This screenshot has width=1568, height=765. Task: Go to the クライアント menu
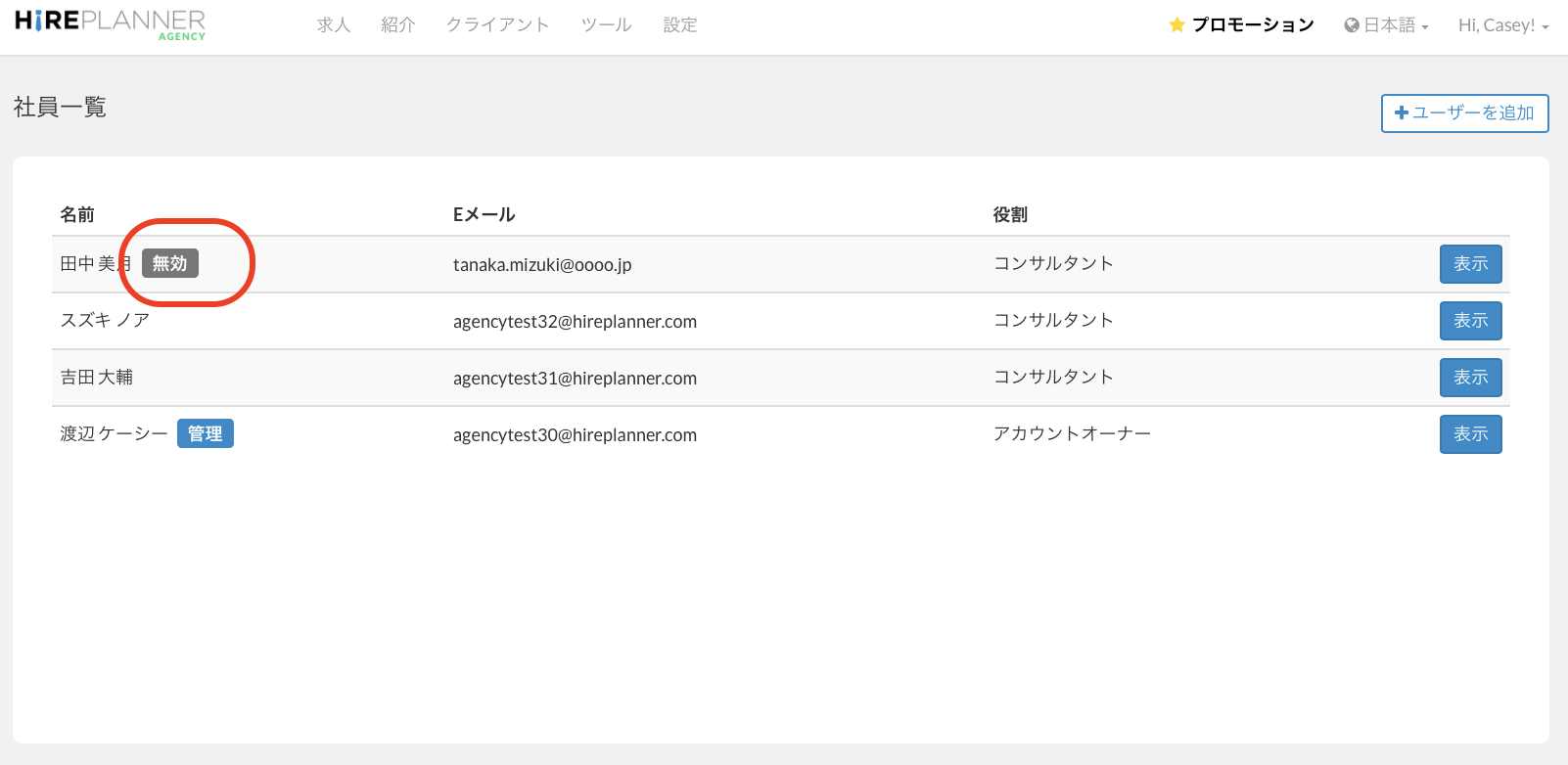coord(497,25)
